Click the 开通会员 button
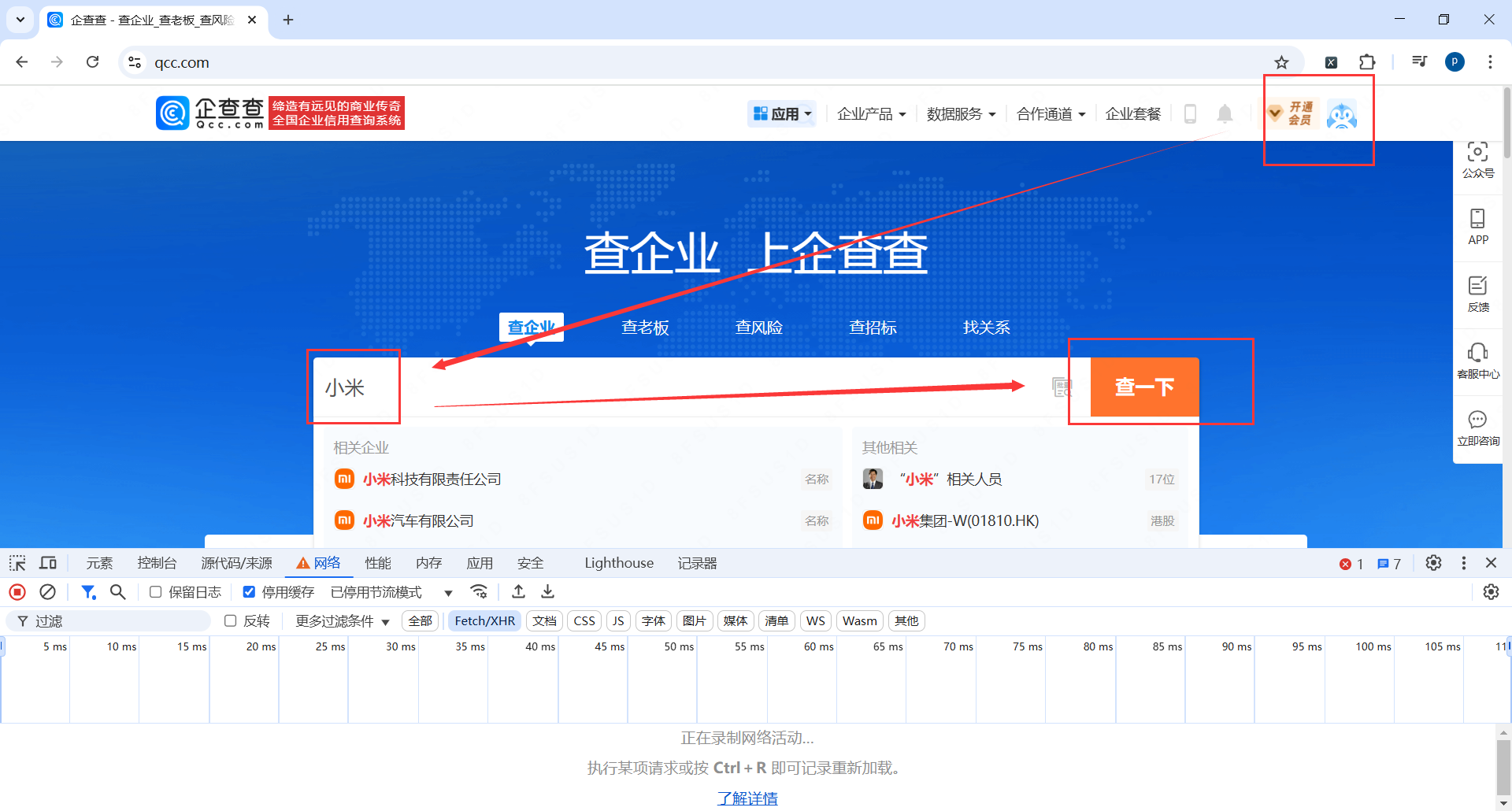The height and width of the screenshot is (811, 1512). [x=1291, y=113]
